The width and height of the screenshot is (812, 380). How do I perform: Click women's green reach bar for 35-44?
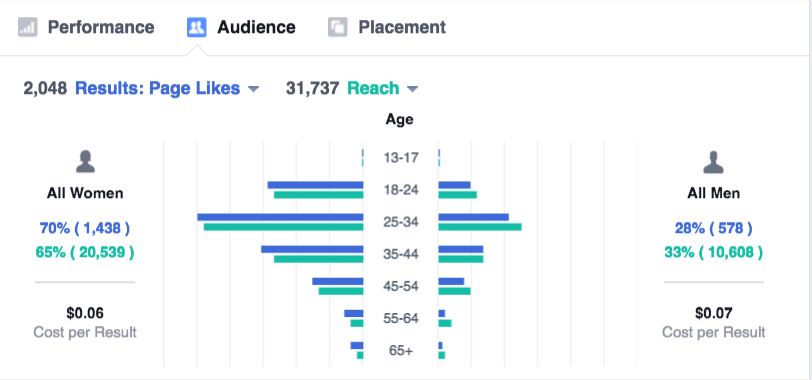(x=318, y=259)
